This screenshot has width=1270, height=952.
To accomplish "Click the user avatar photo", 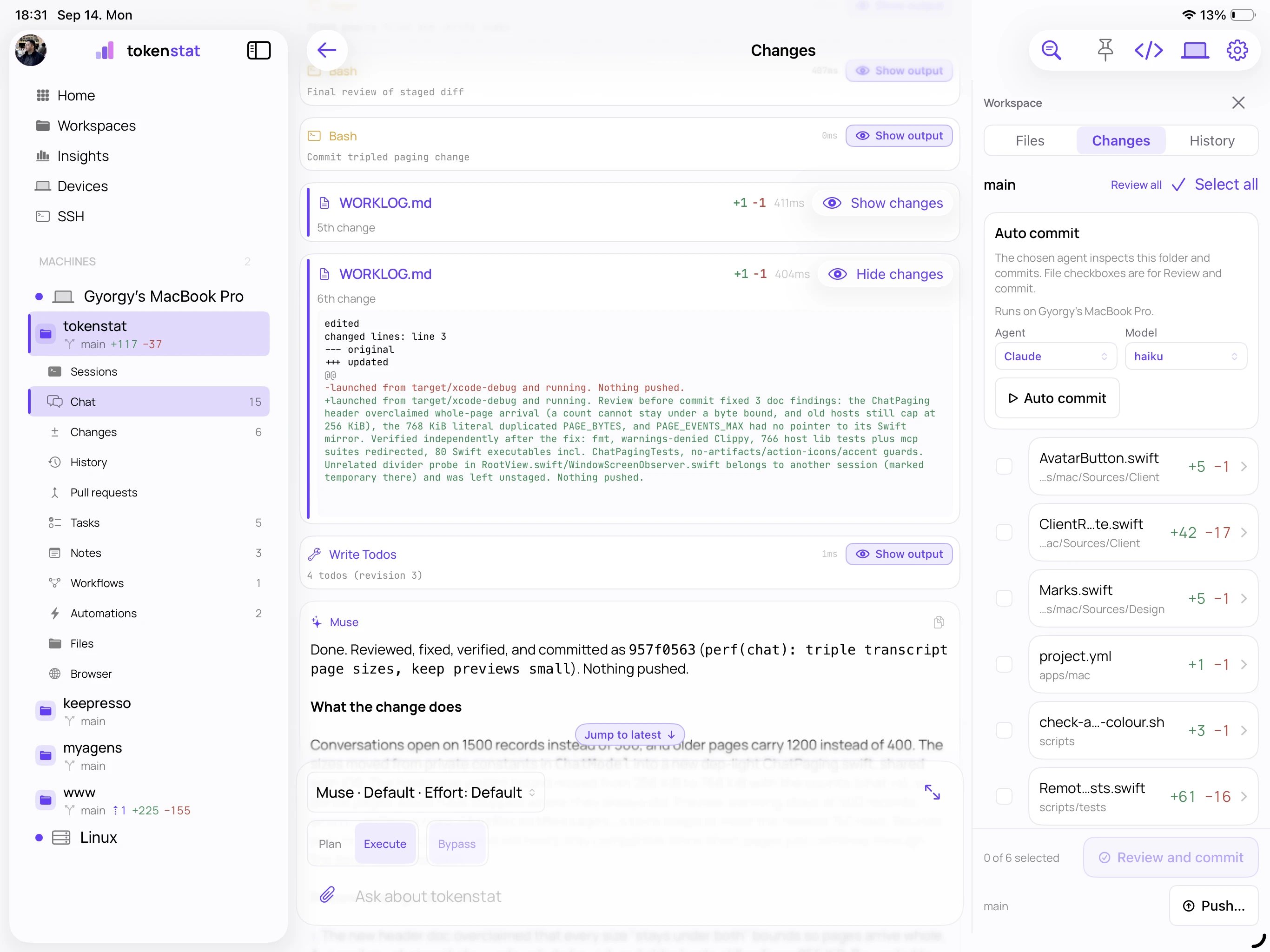I will [31, 50].
